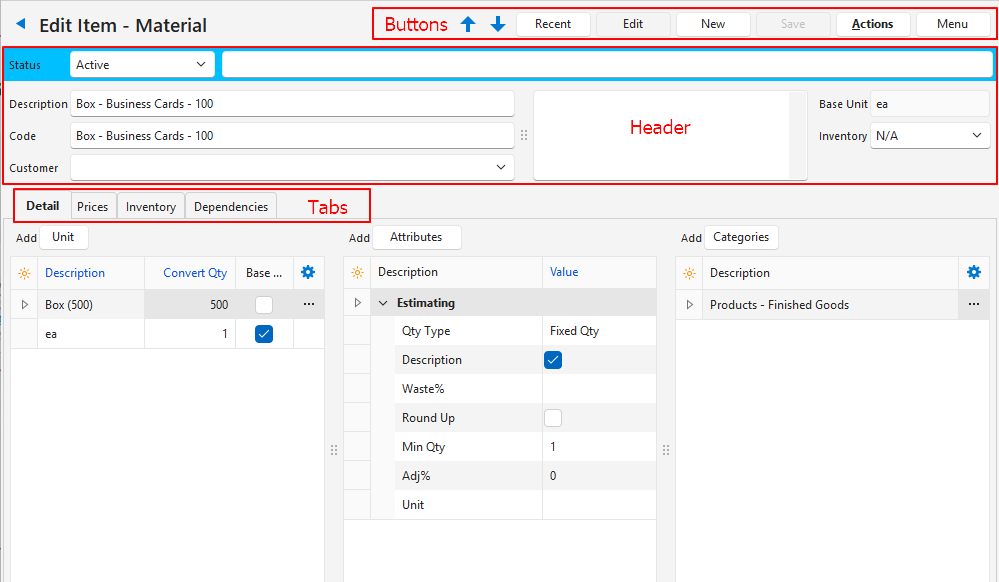999x582 pixels.
Task: Click ellipsis on Products - Finished Goods row
Action: coord(973,304)
